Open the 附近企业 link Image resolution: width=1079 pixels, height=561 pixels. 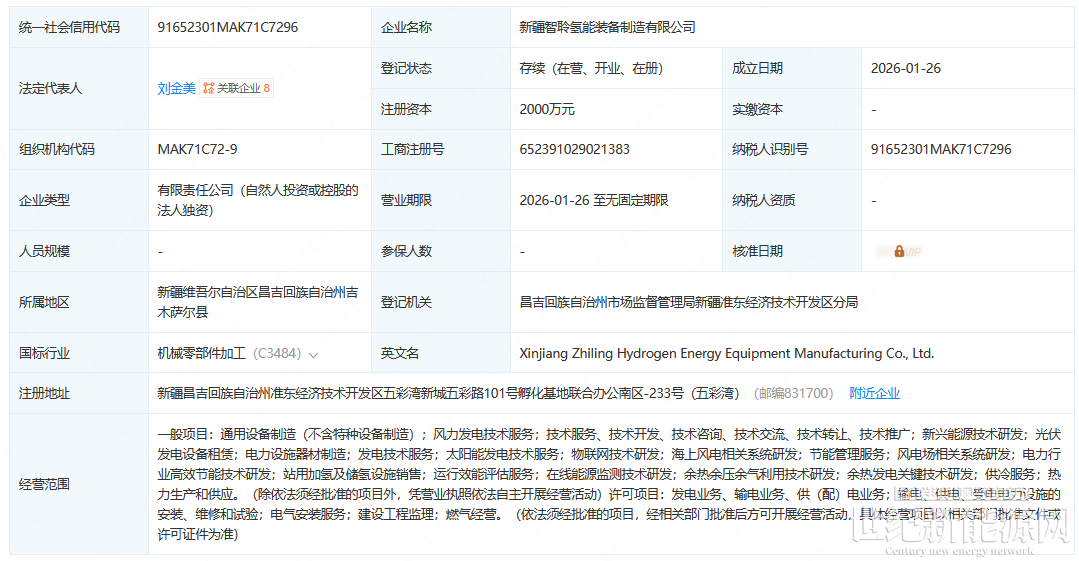pos(874,393)
